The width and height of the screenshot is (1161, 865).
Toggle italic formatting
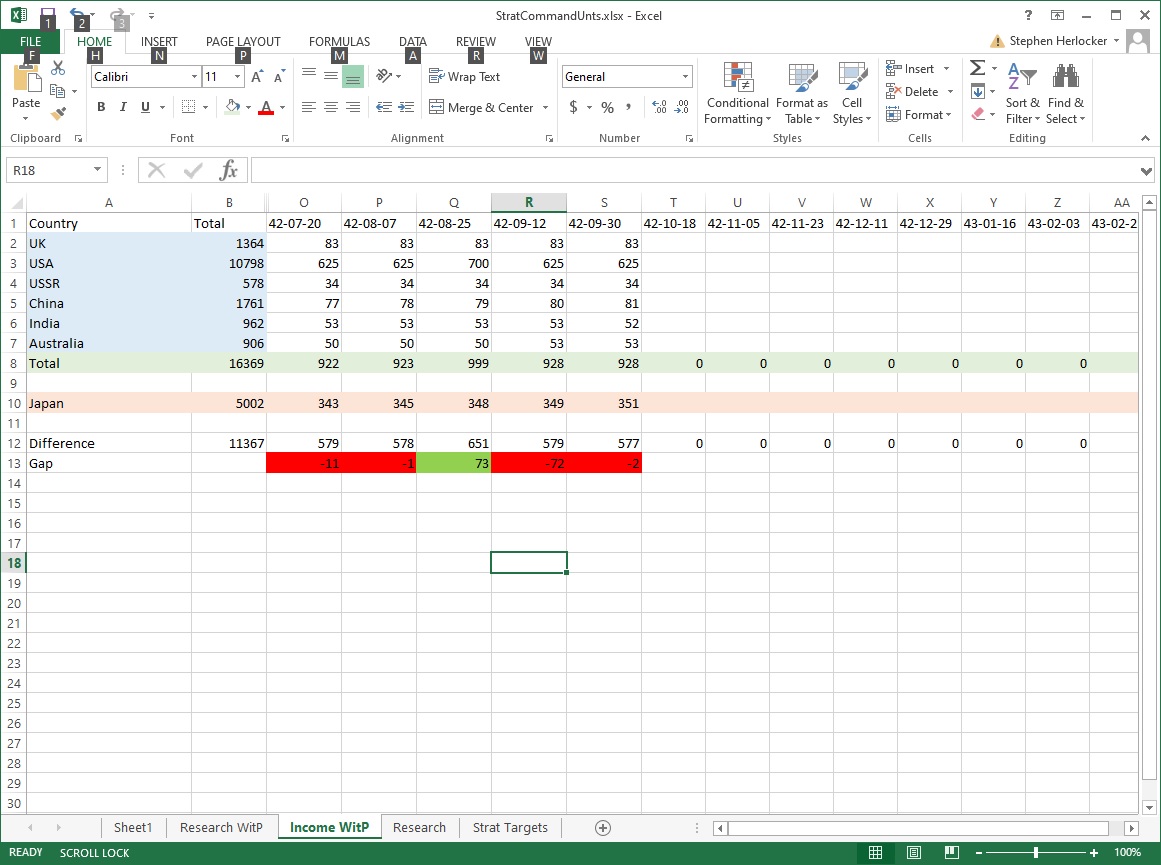tap(123, 107)
